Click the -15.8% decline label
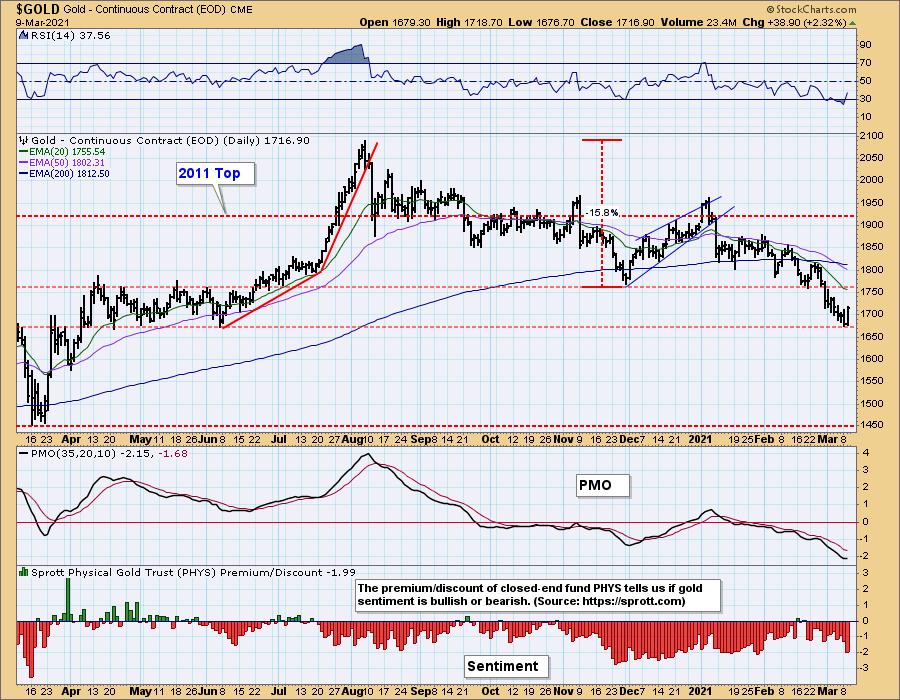This screenshot has width=900, height=700. (x=602, y=213)
